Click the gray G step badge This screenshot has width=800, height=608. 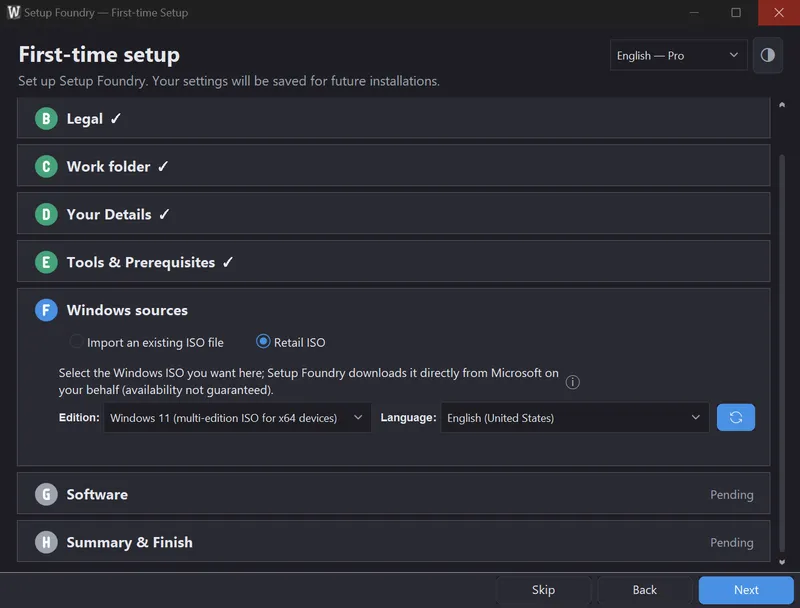point(46,494)
